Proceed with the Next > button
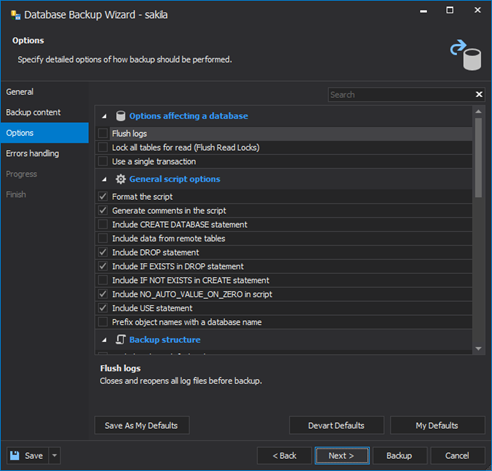 tap(342, 455)
